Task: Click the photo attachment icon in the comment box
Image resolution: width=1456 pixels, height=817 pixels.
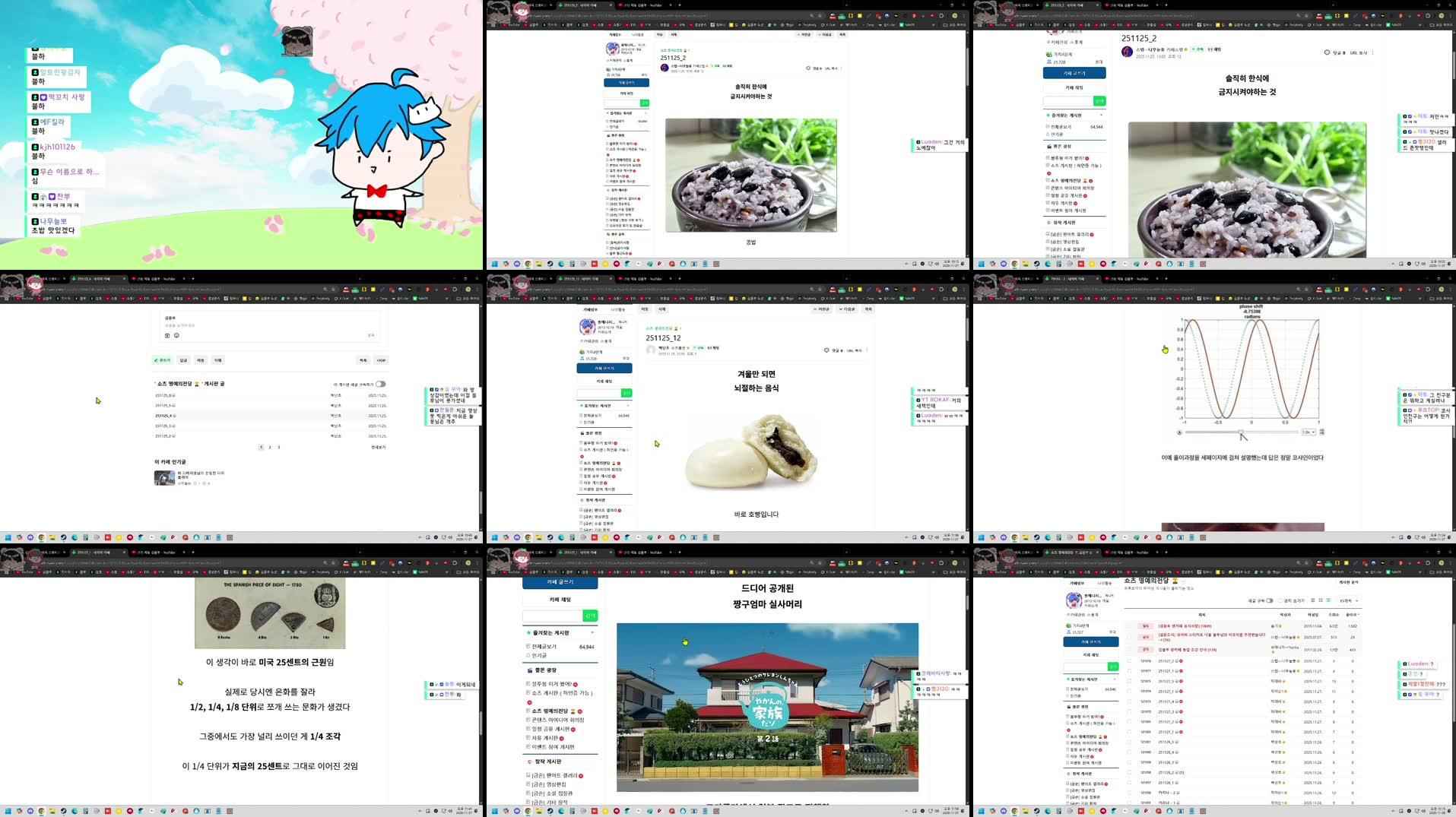Action: [168, 335]
